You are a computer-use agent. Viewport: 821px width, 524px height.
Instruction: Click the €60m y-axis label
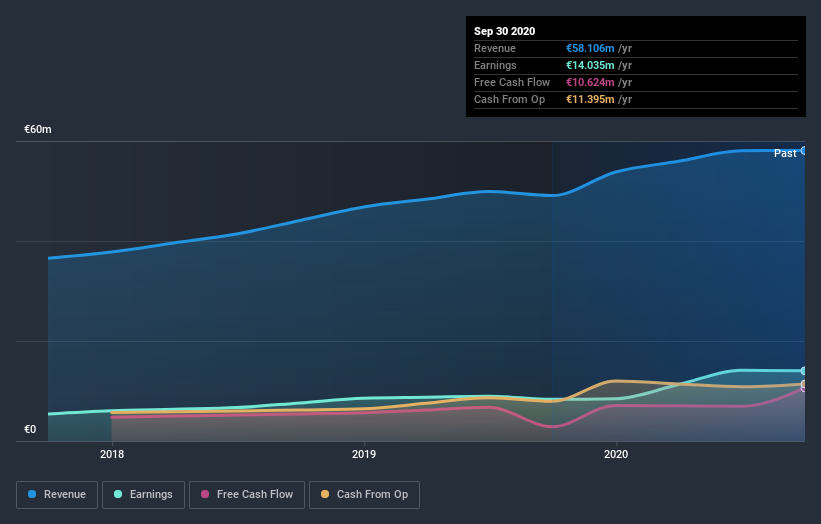pyautogui.click(x=38, y=129)
